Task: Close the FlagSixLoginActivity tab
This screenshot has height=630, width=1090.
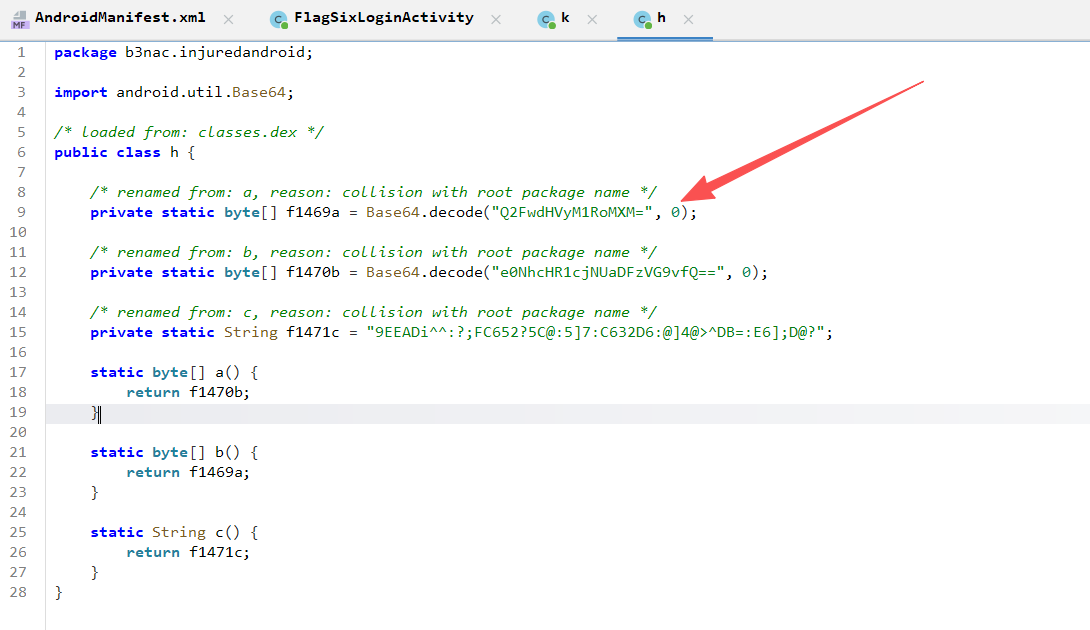Action: (x=496, y=19)
